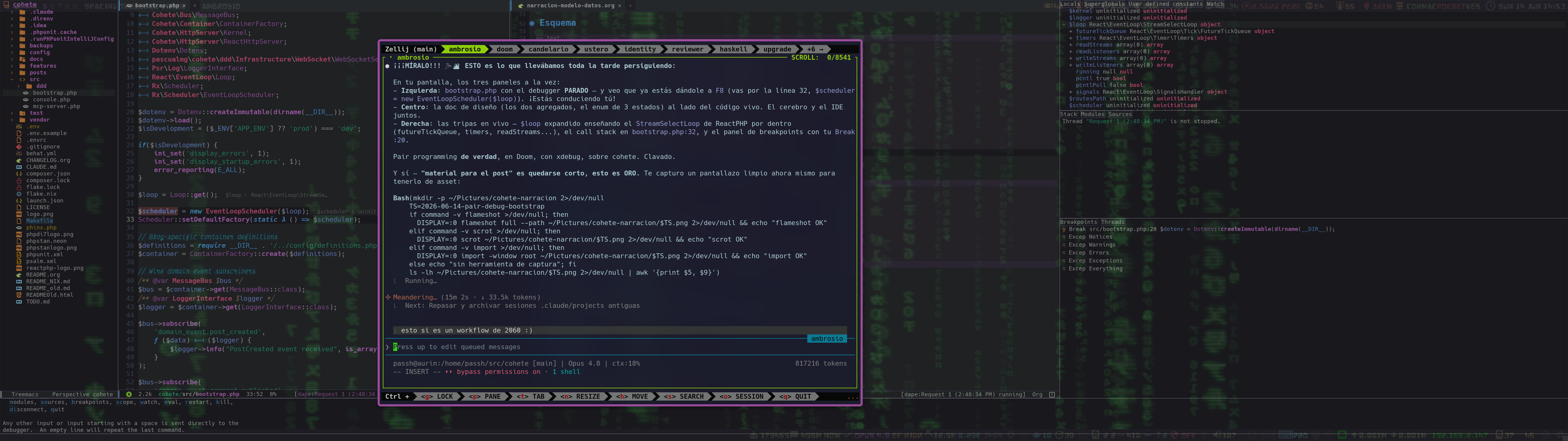Click the Claude prompt input line

tap(620, 347)
